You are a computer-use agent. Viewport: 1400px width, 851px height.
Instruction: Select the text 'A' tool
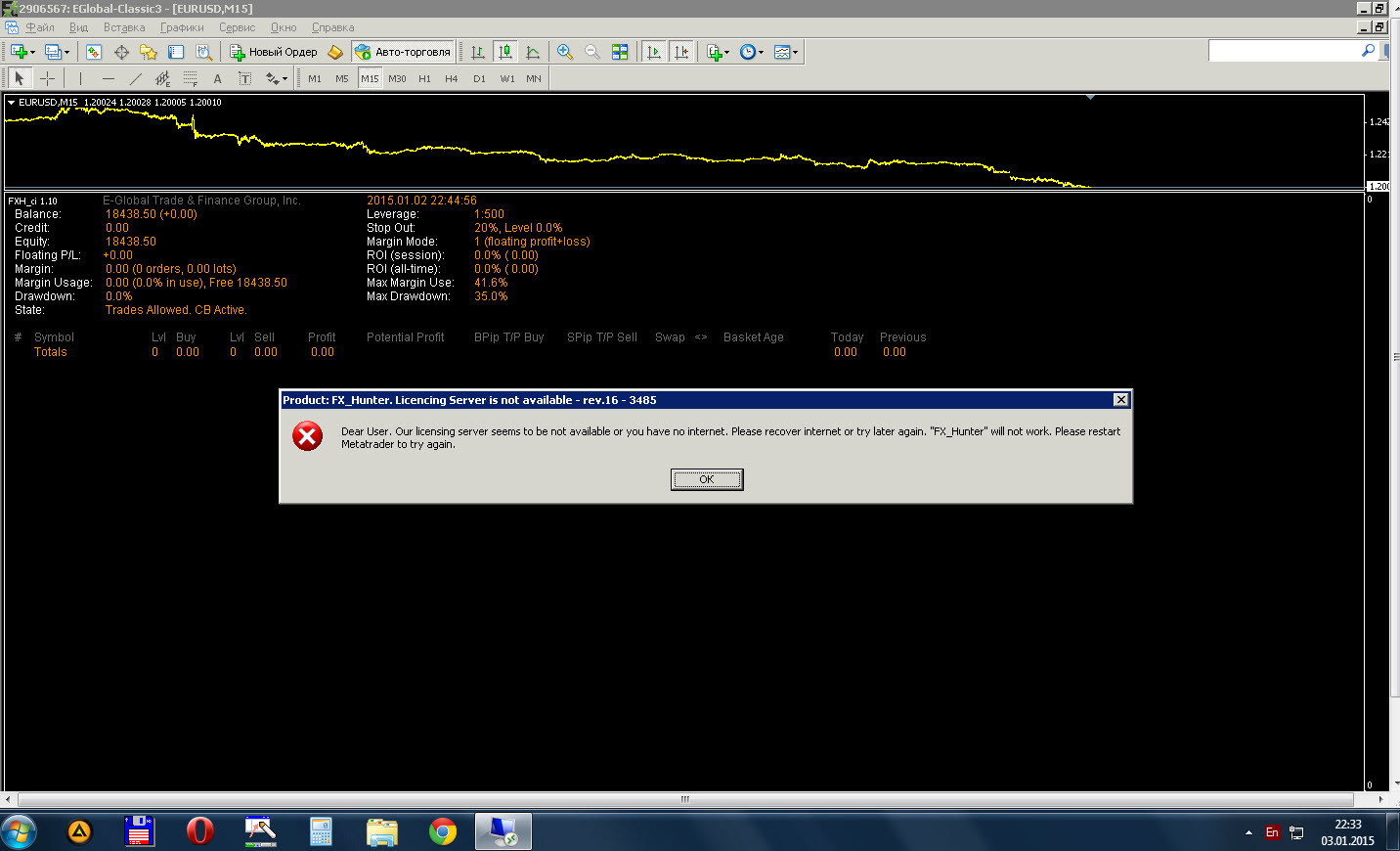(217, 78)
